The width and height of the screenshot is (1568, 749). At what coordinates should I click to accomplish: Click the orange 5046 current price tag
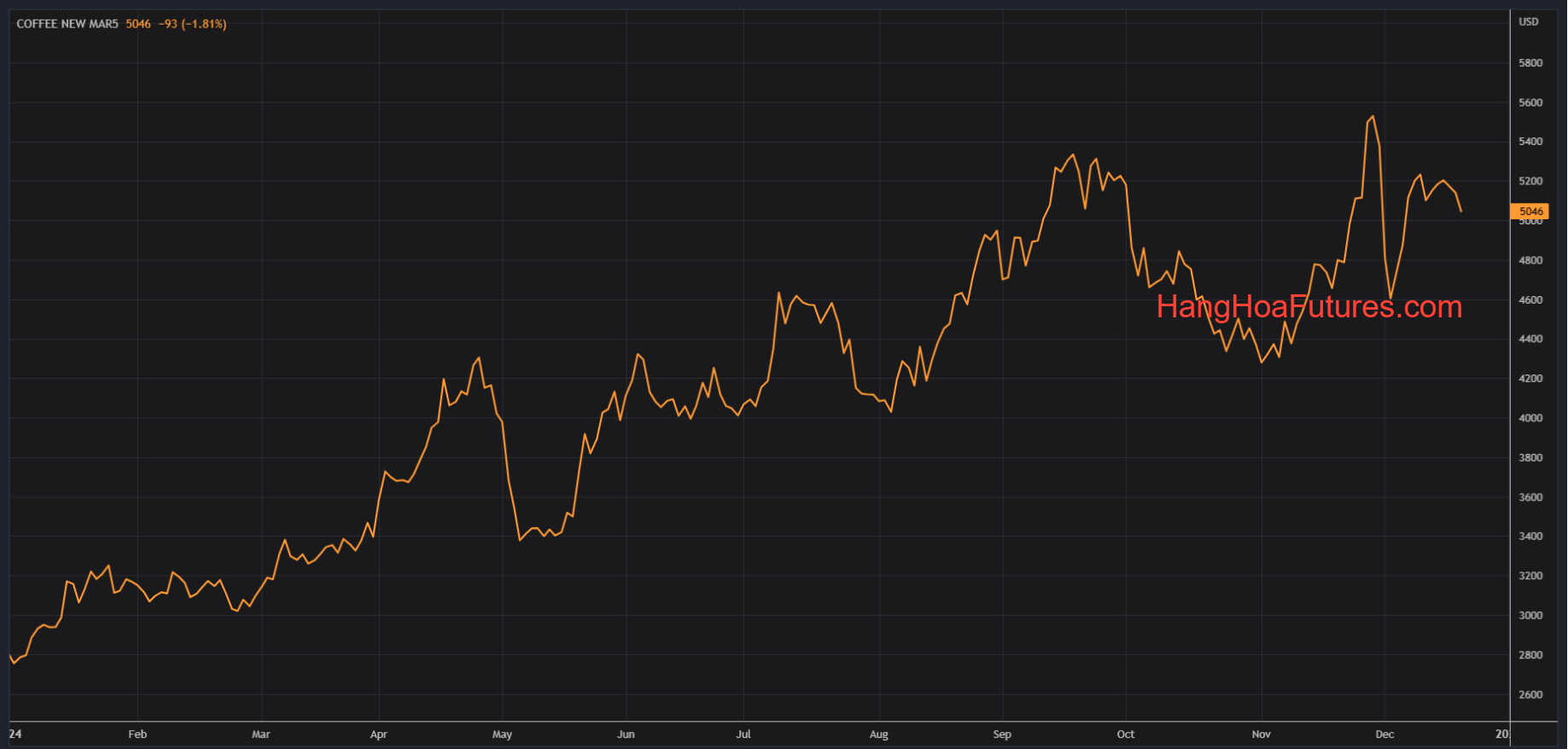point(1530,212)
